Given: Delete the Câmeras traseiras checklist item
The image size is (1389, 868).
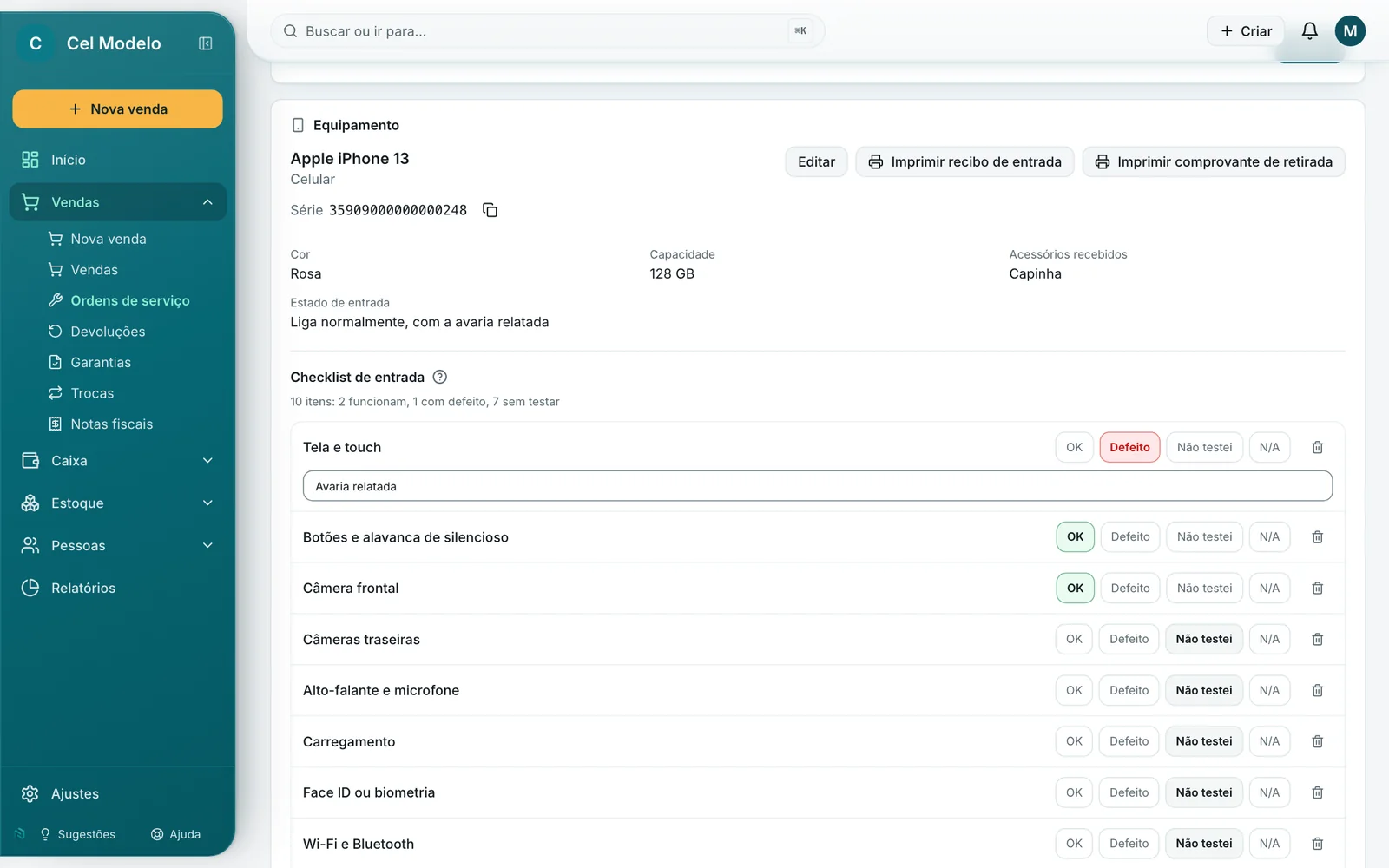Looking at the screenshot, I should click(1317, 640).
